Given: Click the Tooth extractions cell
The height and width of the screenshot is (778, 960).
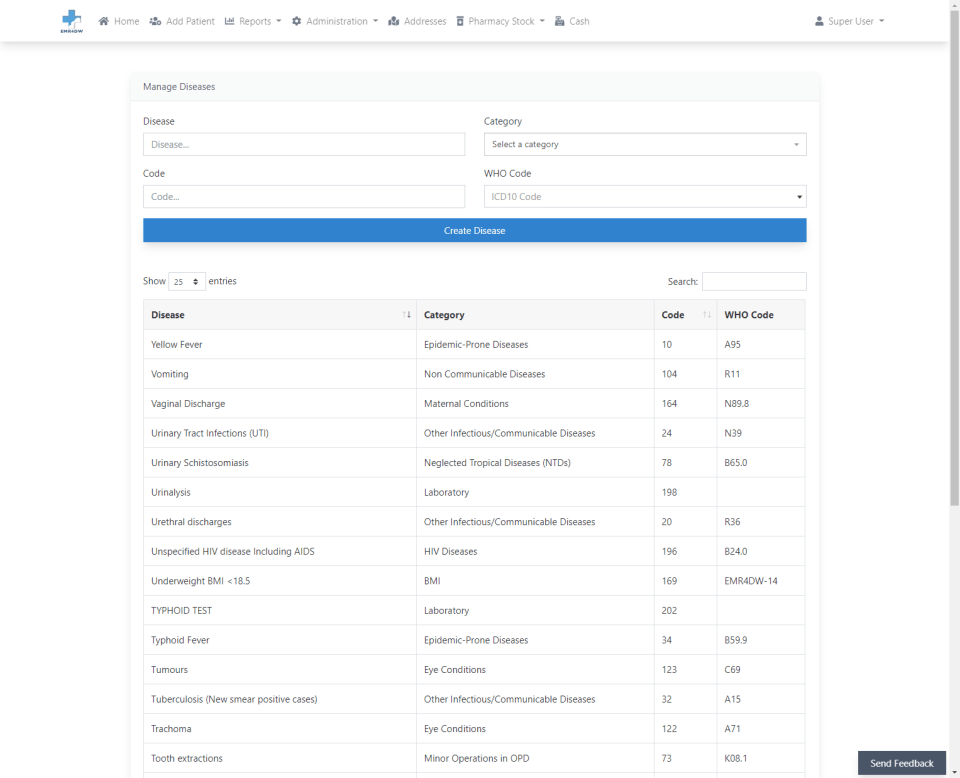Looking at the screenshot, I should (x=280, y=758).
